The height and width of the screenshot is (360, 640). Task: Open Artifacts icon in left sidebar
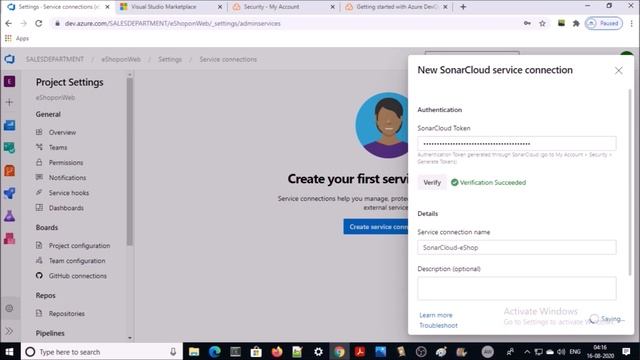(x=9, y=238)
